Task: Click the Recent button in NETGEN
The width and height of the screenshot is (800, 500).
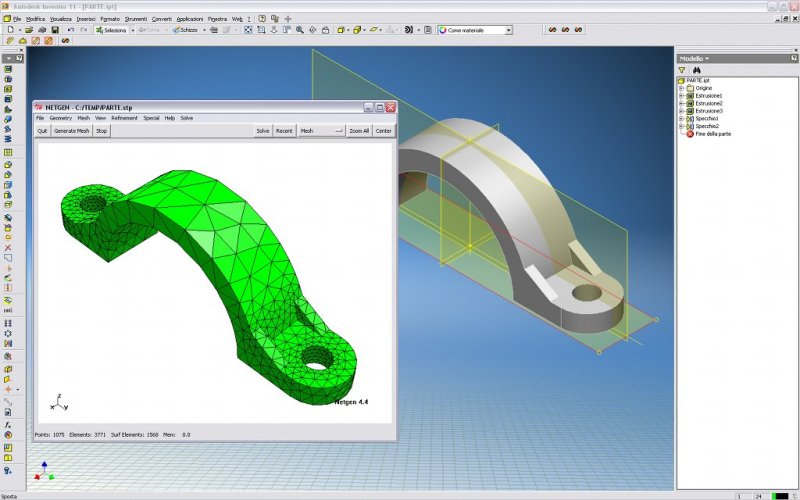Action: 284,131
